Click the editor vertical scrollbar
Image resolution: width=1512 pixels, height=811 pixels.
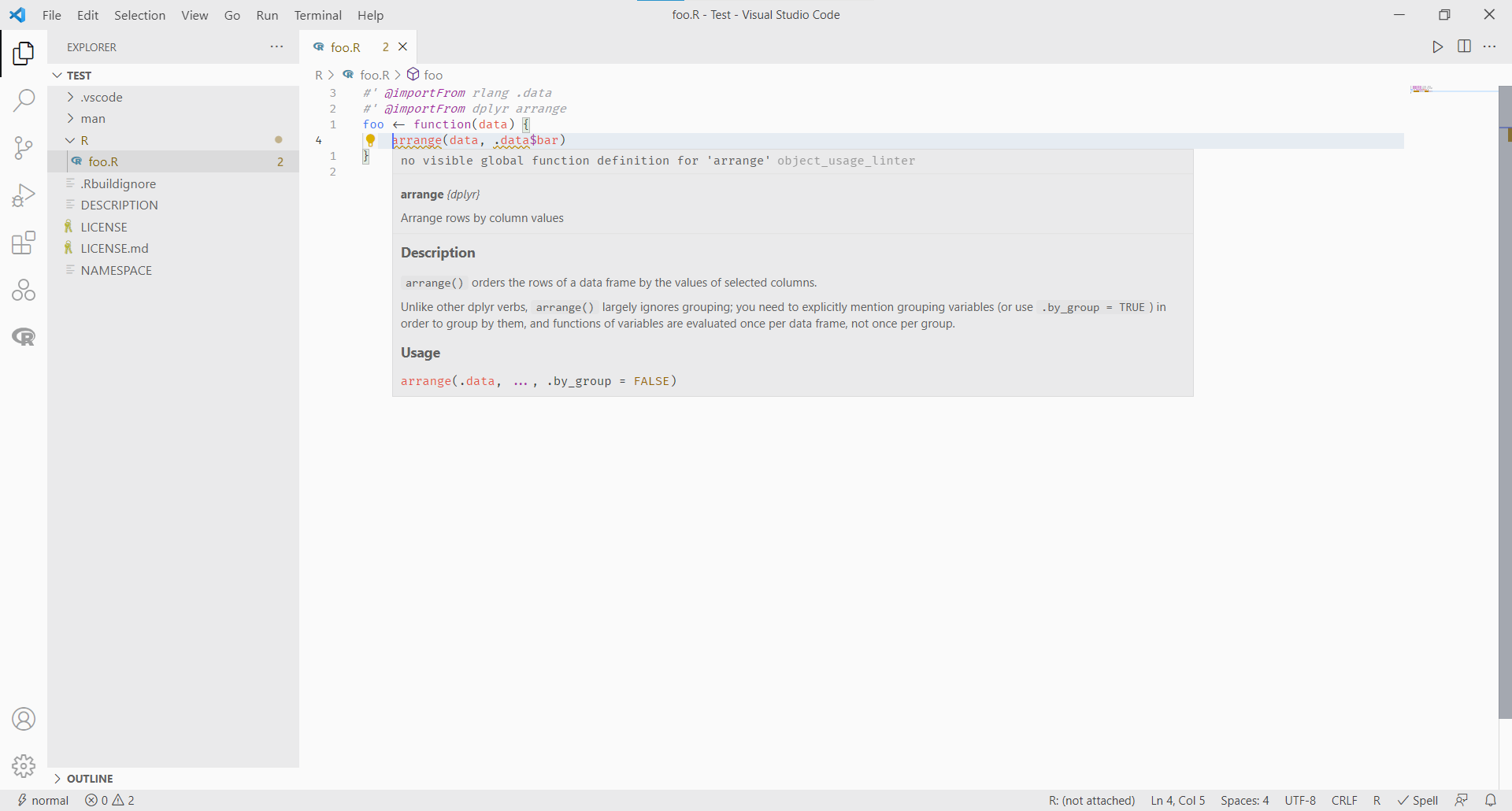(1505, 402)
